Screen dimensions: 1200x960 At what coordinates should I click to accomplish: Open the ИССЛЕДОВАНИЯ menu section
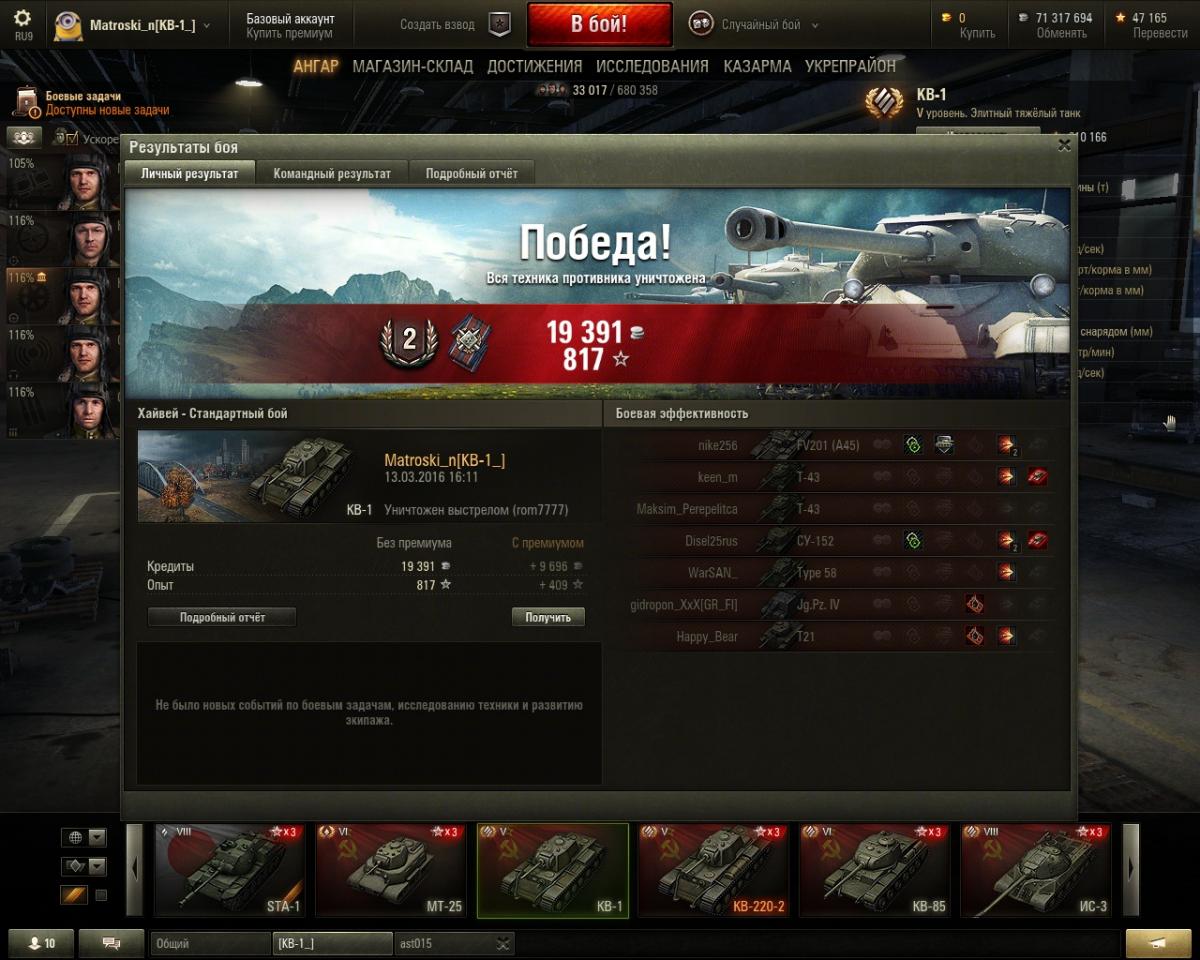pos(652,66)
